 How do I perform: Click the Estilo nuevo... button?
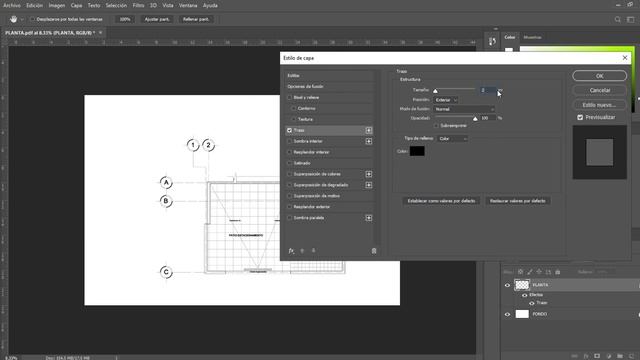point(600,105)
